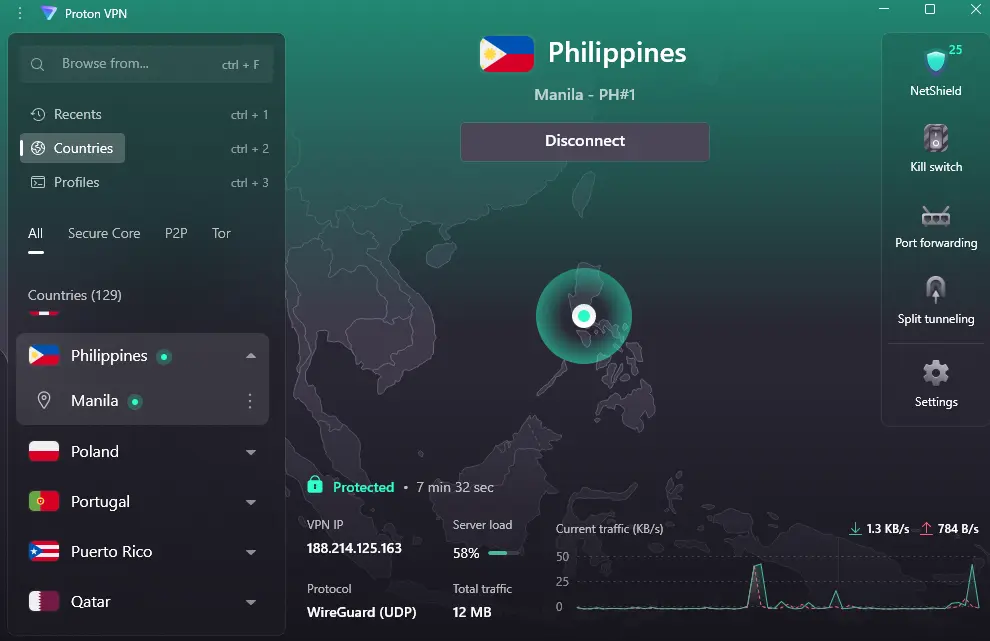Click the VPN IP 188.214.125.163
Viewport: 990px width, 641px height.
point(354,548)
